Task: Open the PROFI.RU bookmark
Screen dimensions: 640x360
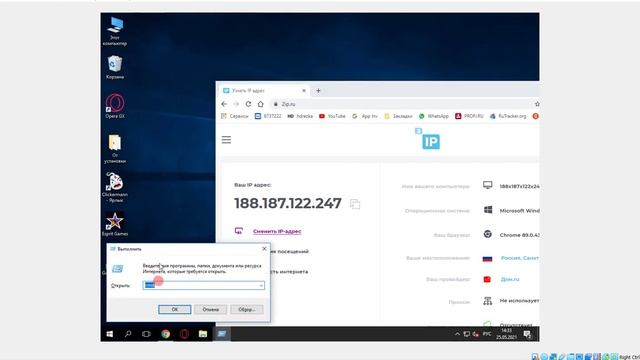Action: pos(469,116)
